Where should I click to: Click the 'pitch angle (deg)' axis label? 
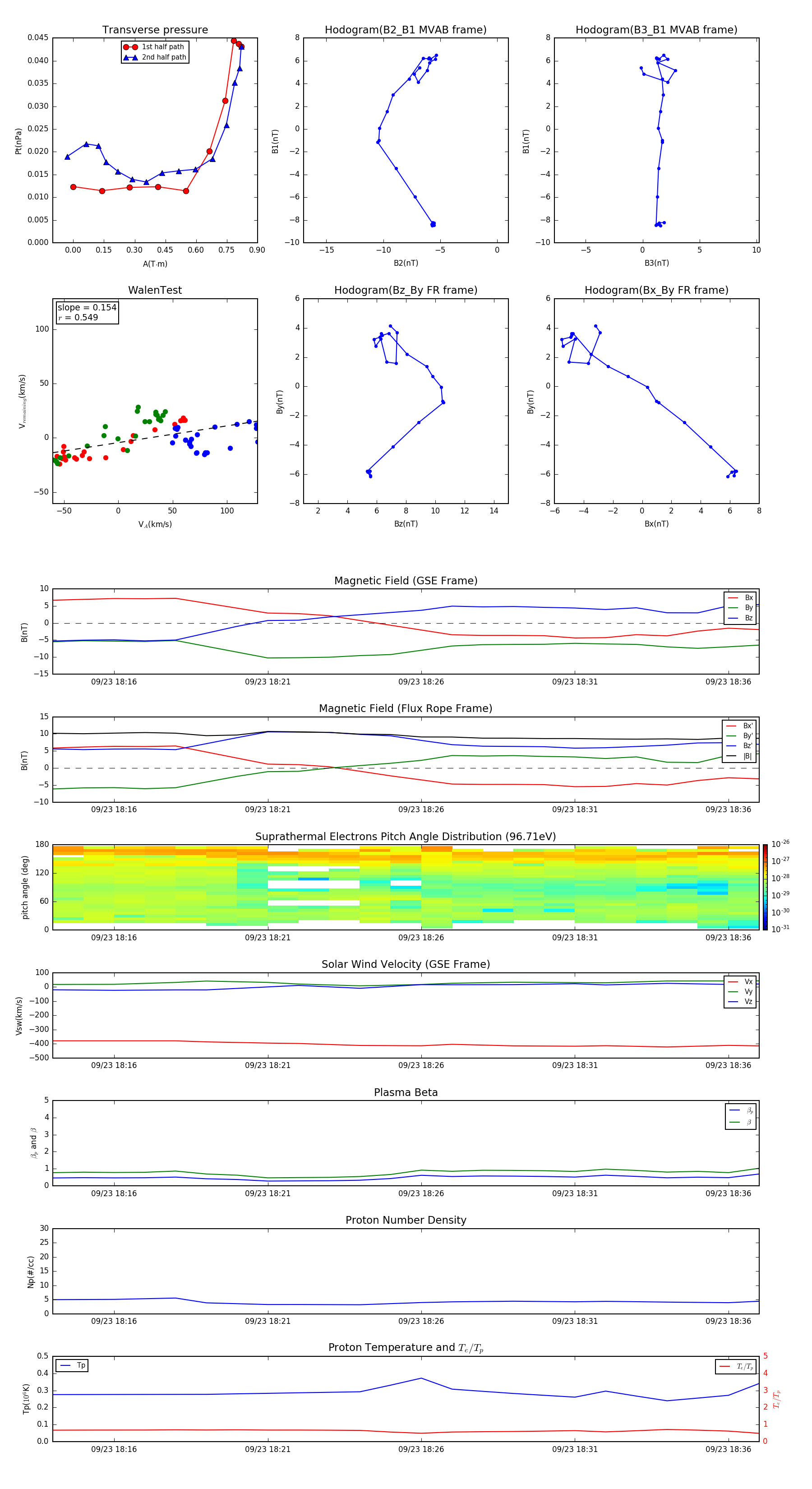(25, 887)
